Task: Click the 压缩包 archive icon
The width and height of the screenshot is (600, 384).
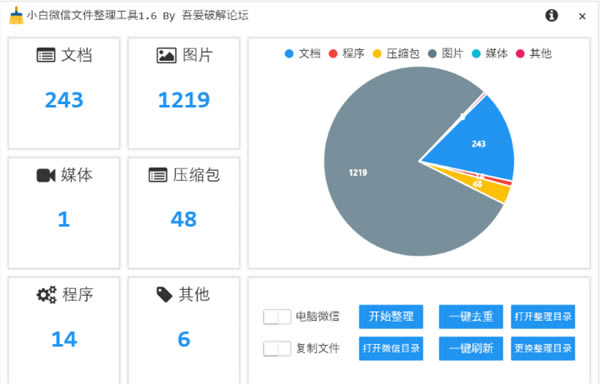Action: (x=158, y=175)
